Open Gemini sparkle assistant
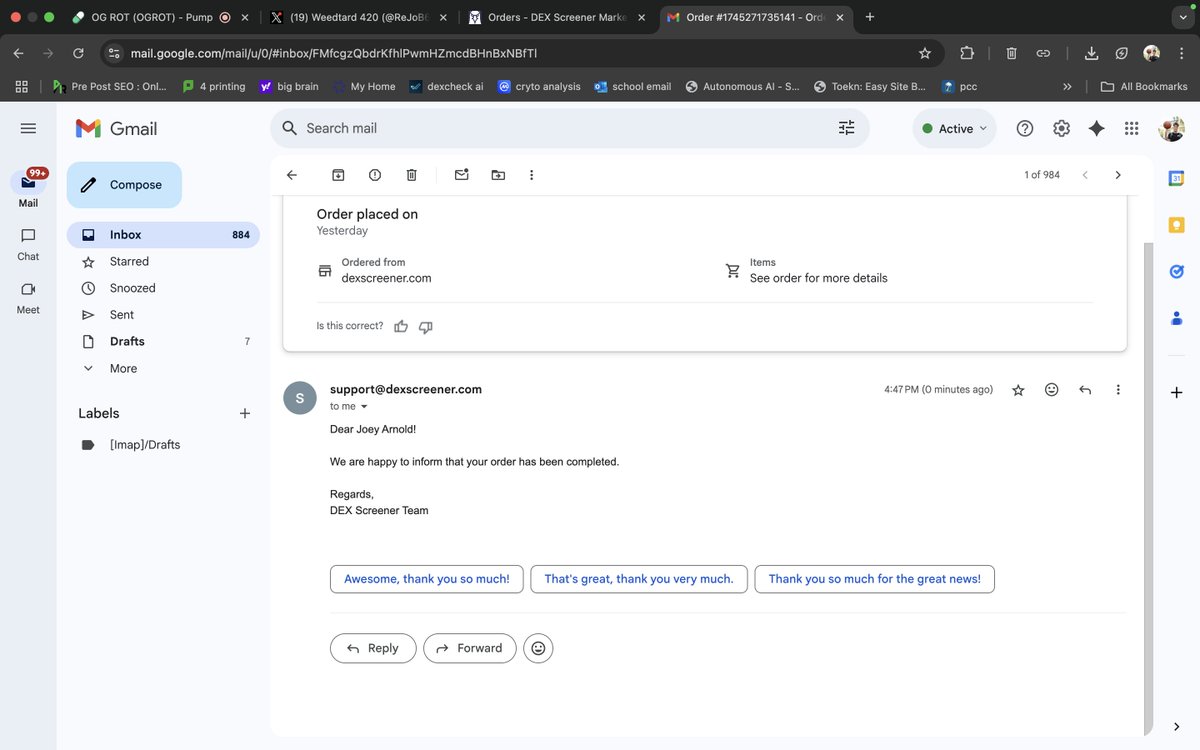 pyautogui.click(x=1096, y=128)
